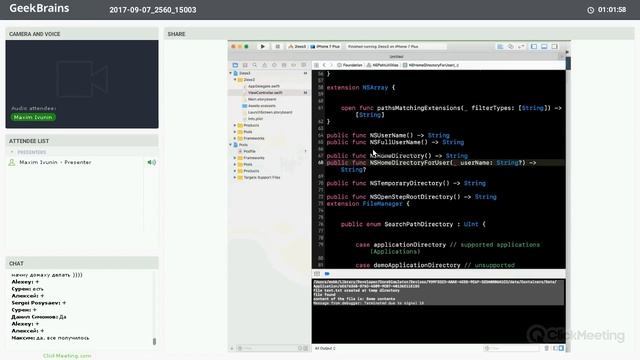This screenshot has width=640, height=360.
Task: Click the Maxim Ivunin audio attendee badge
Action: point(33,117)
